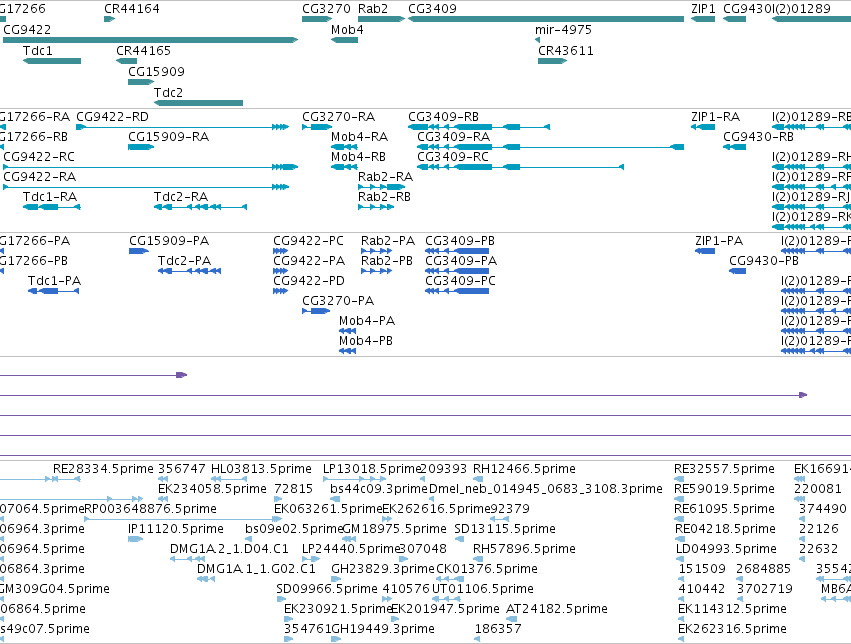Select the Rab2 gene bar

(x=382, y=19)
